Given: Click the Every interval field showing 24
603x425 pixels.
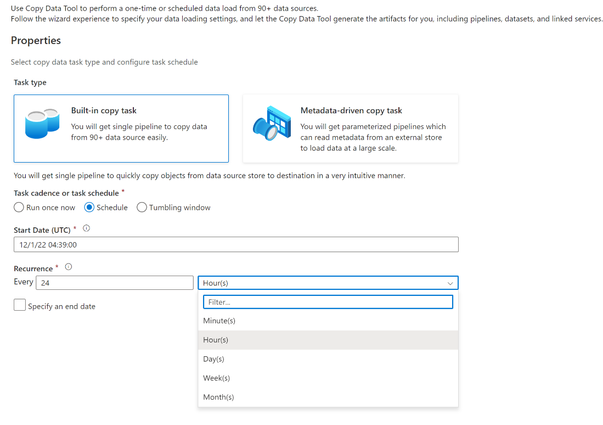Looking at the screenshot, I should pos(115,283).
